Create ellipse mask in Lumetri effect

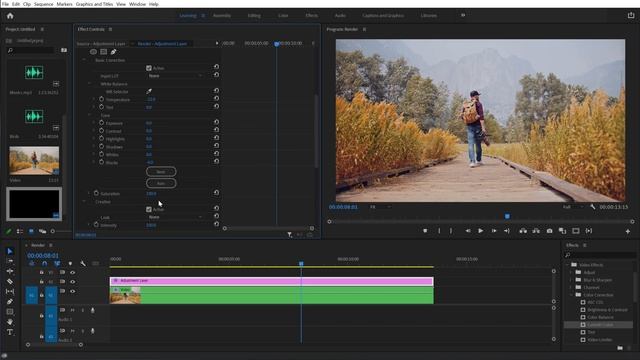pyautogui.click(x=93, y=52)
